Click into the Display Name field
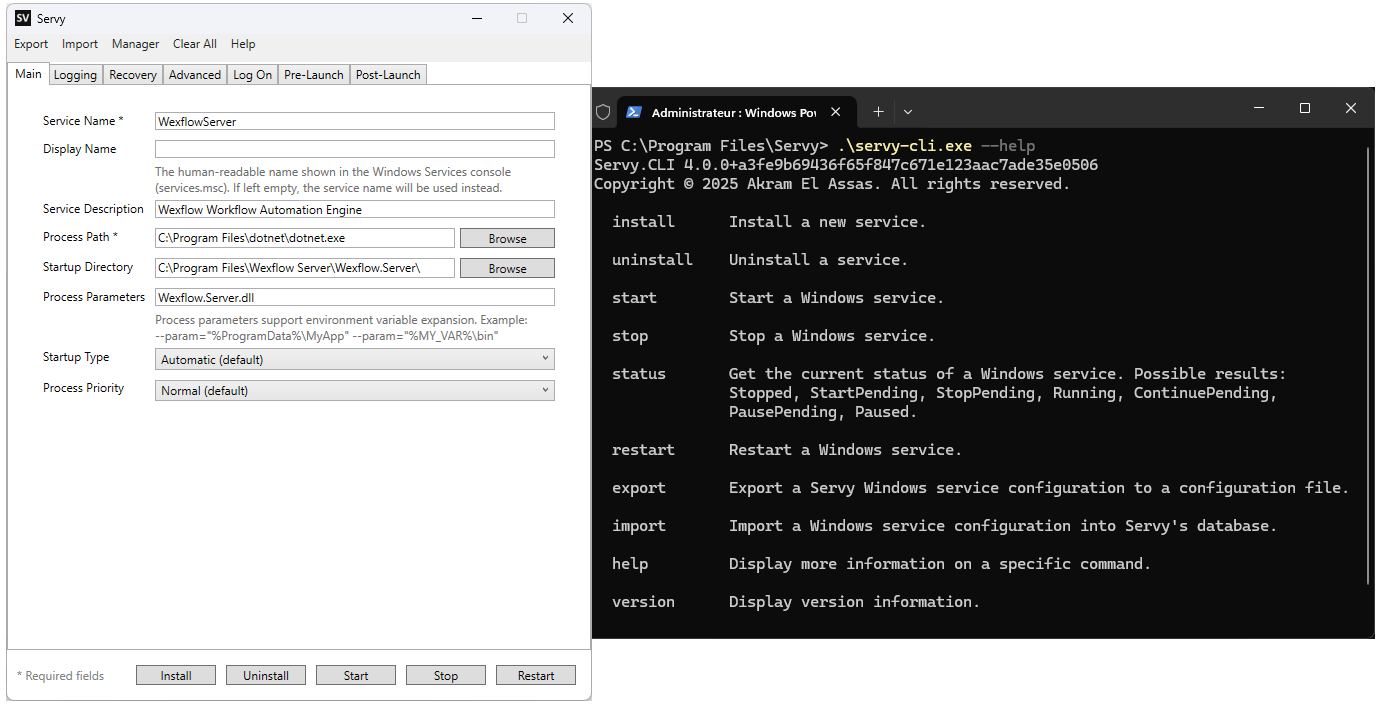1381x706 pixels. click(354, 149)
